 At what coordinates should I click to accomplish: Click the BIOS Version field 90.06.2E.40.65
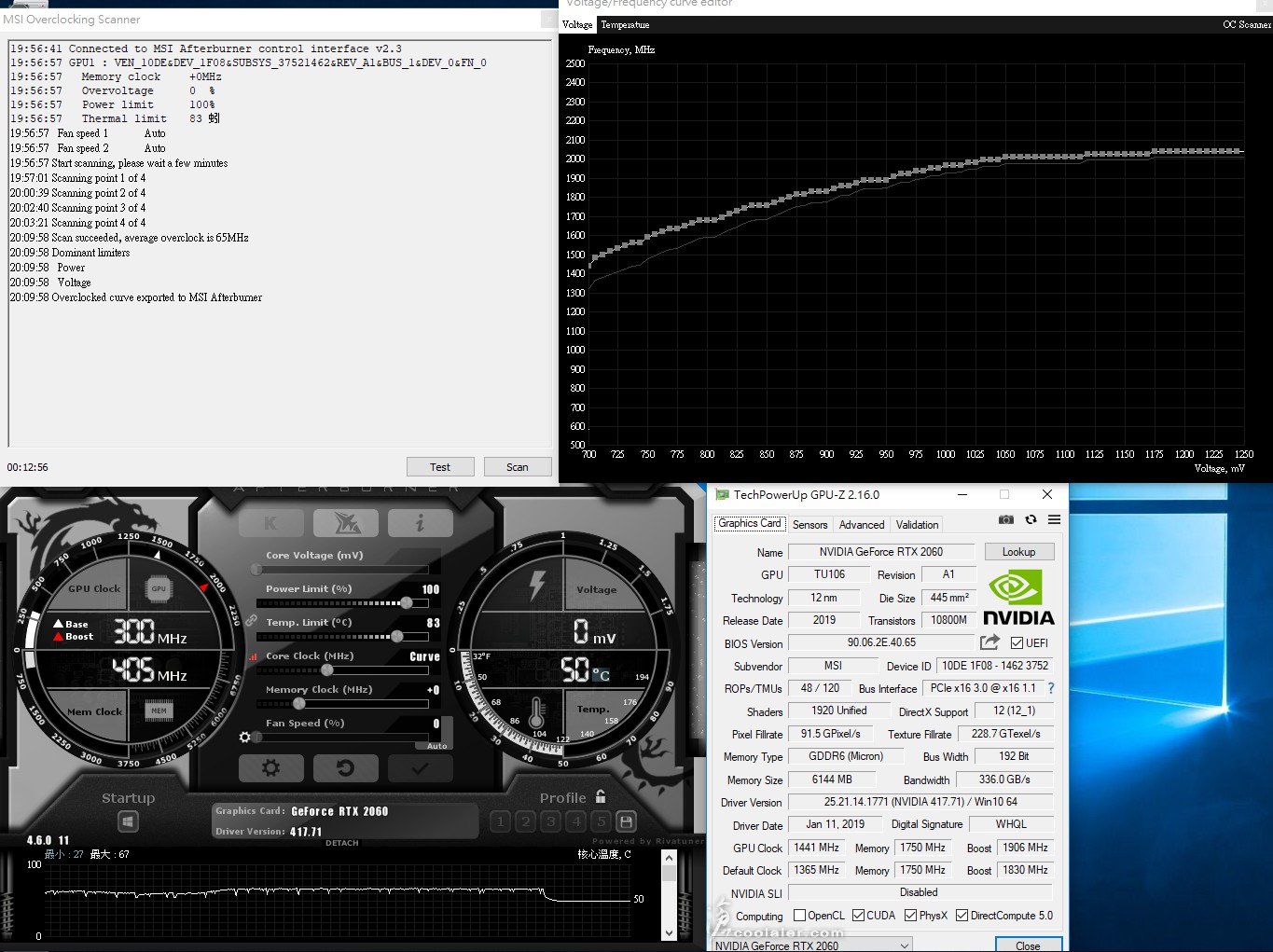pyautogui.click(x=881, y=642)
